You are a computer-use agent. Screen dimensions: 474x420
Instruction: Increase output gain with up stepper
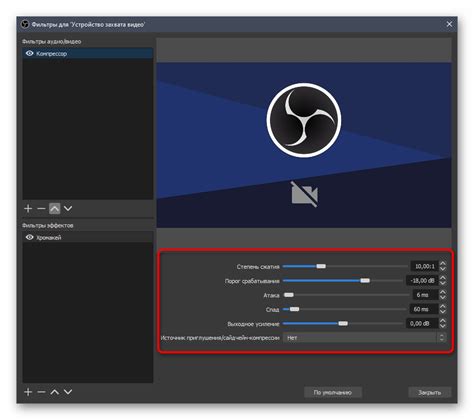coord(443,321)
